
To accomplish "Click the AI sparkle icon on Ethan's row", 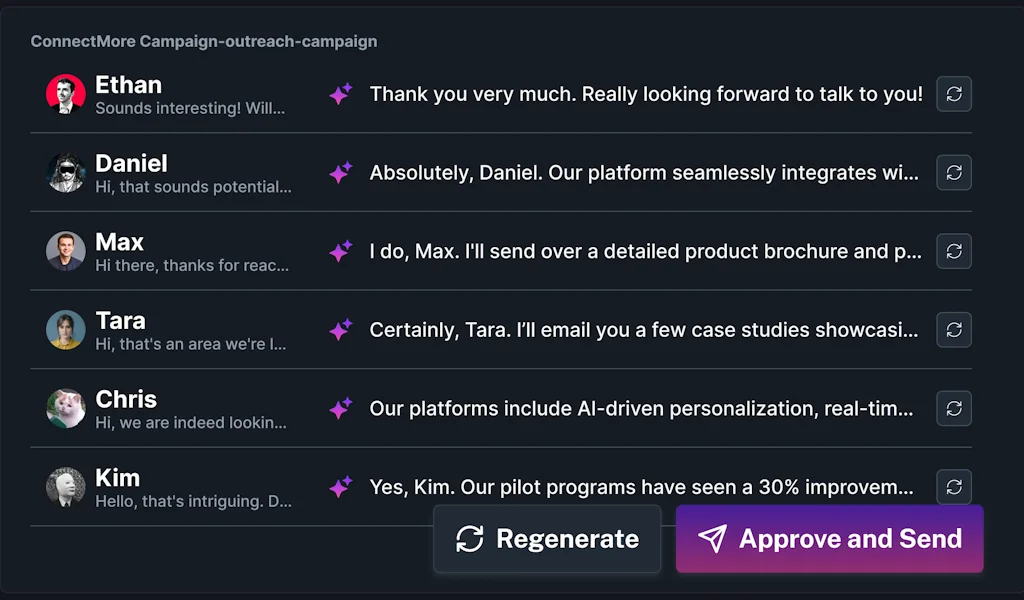I will 341,94.
